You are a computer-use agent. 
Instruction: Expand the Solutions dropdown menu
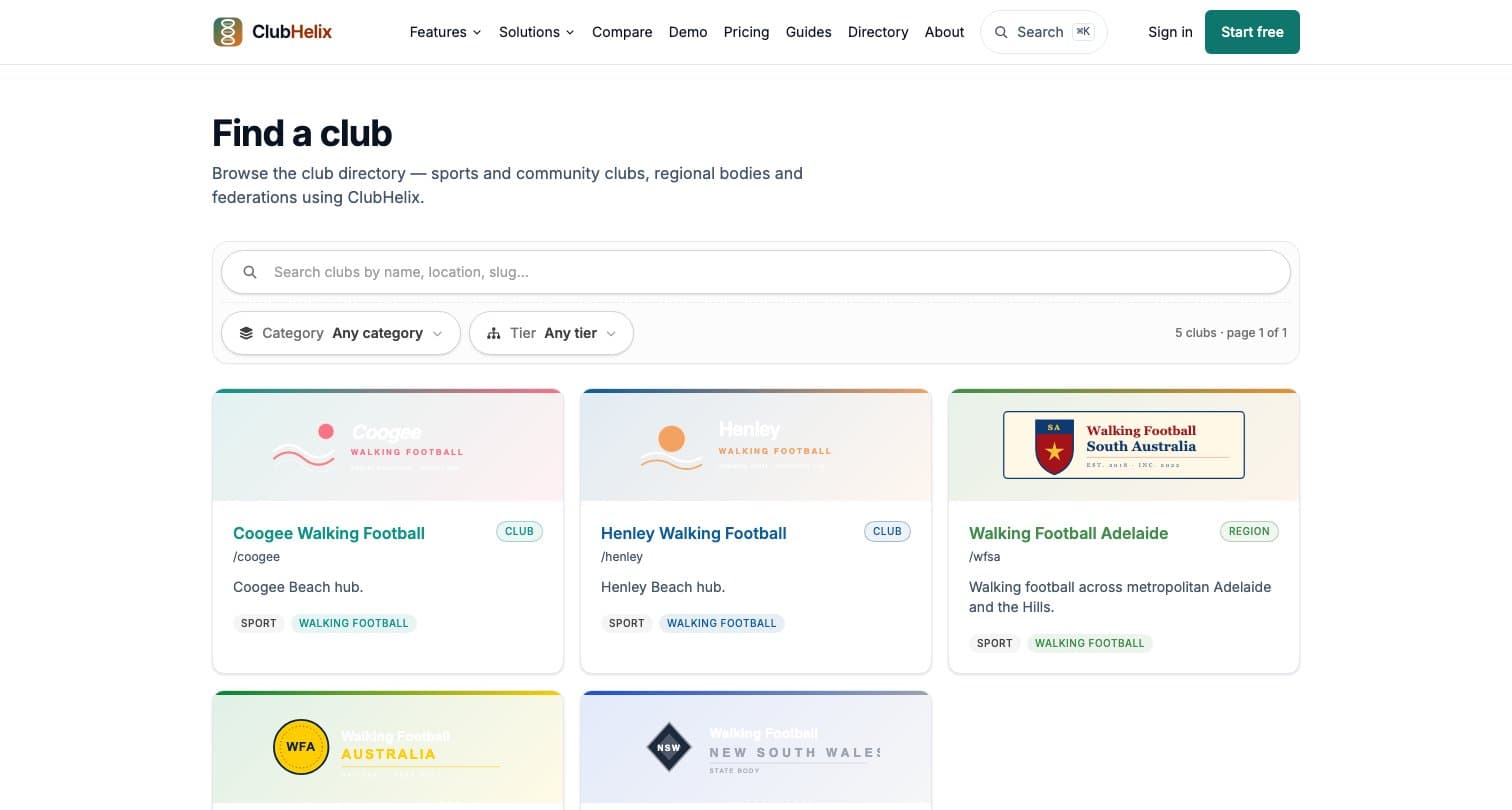[537, 32]
